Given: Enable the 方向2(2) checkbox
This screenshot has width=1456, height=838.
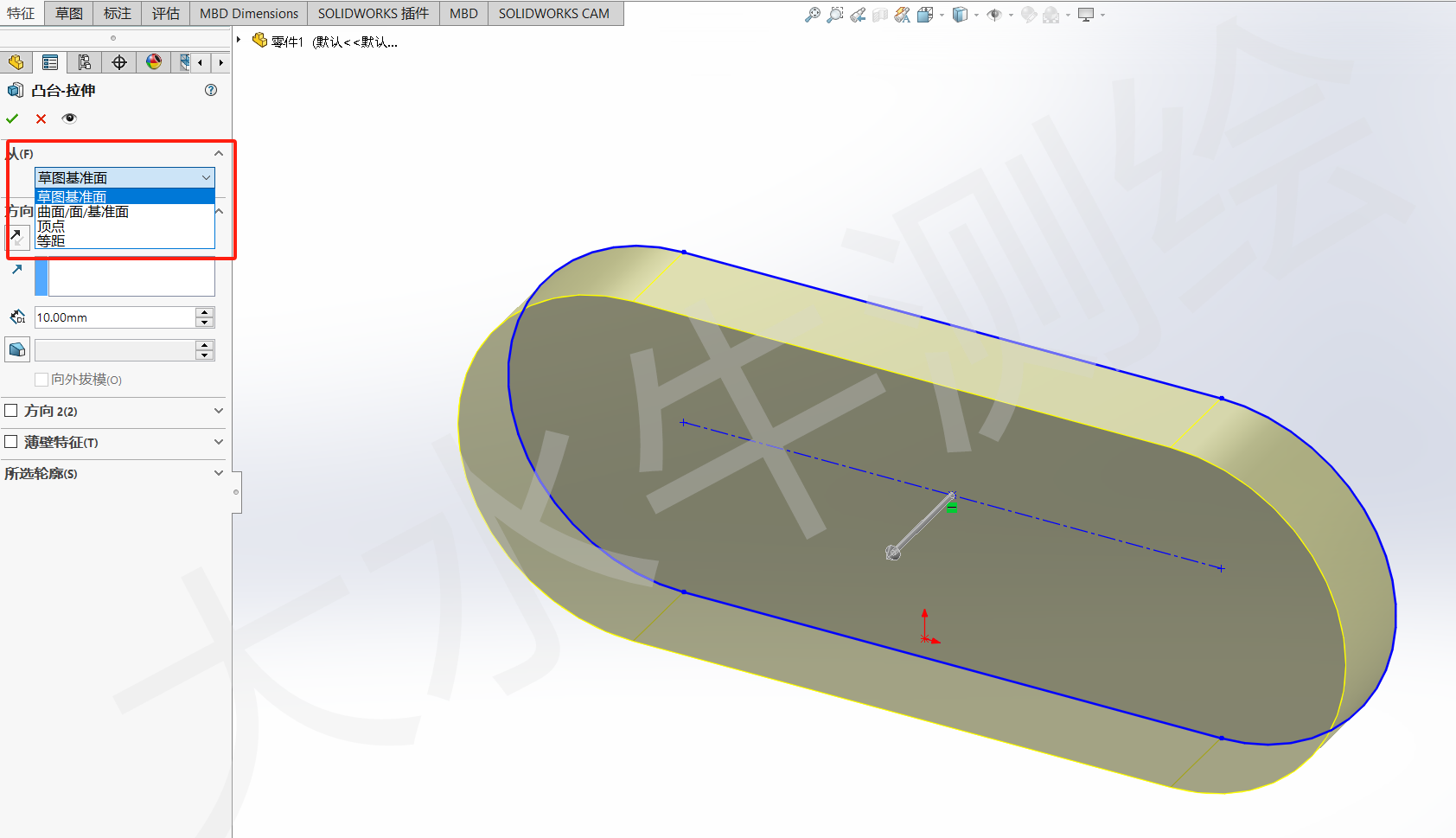Looking at the screenshot, I should coord(10,410).
